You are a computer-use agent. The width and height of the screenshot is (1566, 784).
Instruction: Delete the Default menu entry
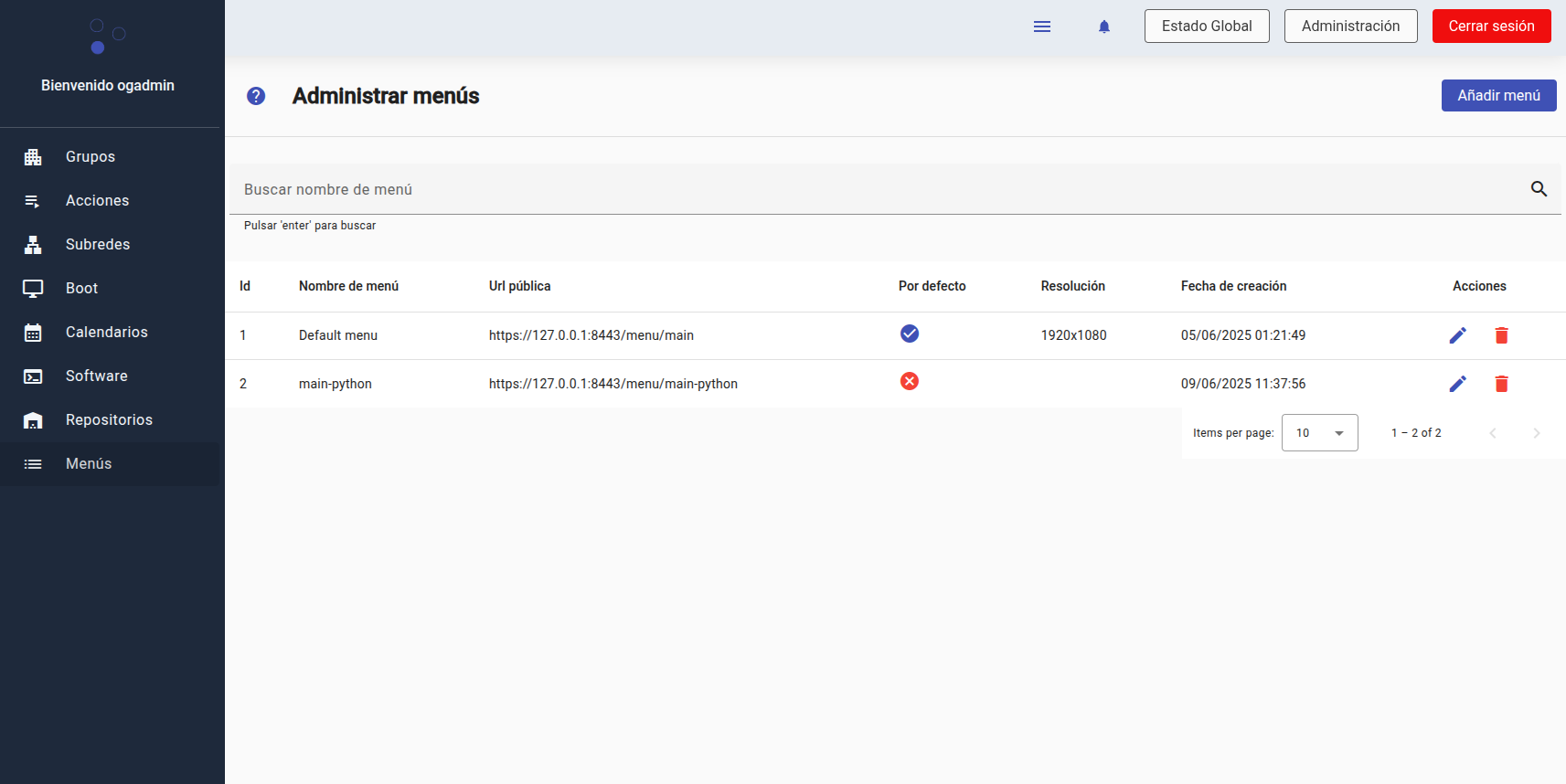pos(1501,335)
